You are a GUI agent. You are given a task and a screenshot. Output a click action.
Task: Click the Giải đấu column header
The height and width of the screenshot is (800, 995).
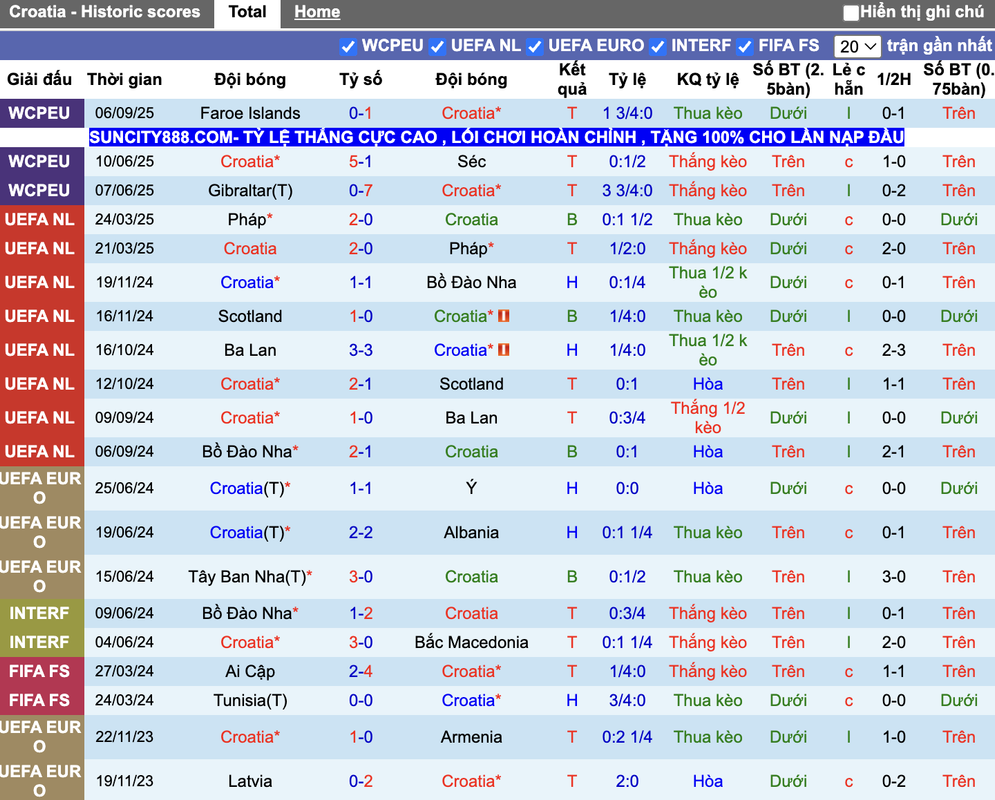click(x=39, y=79)
